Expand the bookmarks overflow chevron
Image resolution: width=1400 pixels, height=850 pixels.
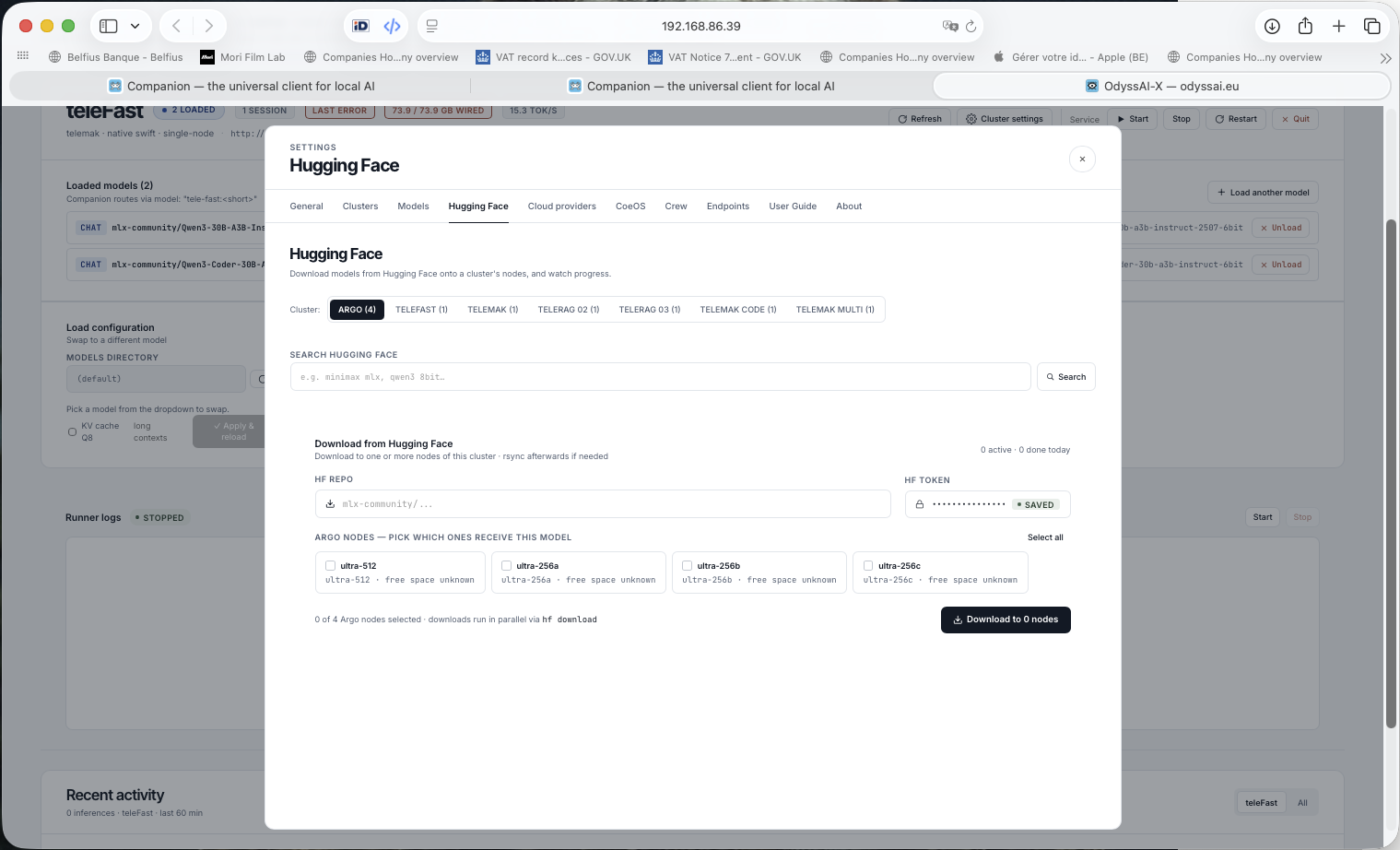(x=1385, y=57)
